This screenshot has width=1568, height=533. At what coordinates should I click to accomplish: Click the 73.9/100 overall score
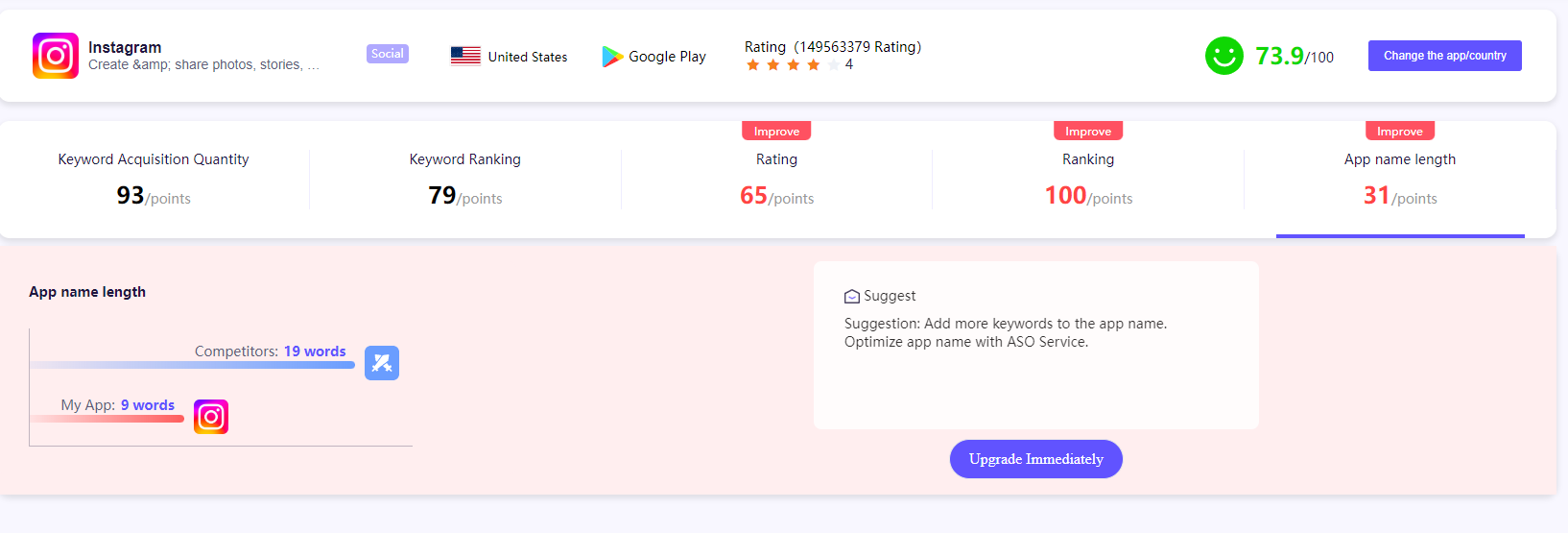point(1294,56)
